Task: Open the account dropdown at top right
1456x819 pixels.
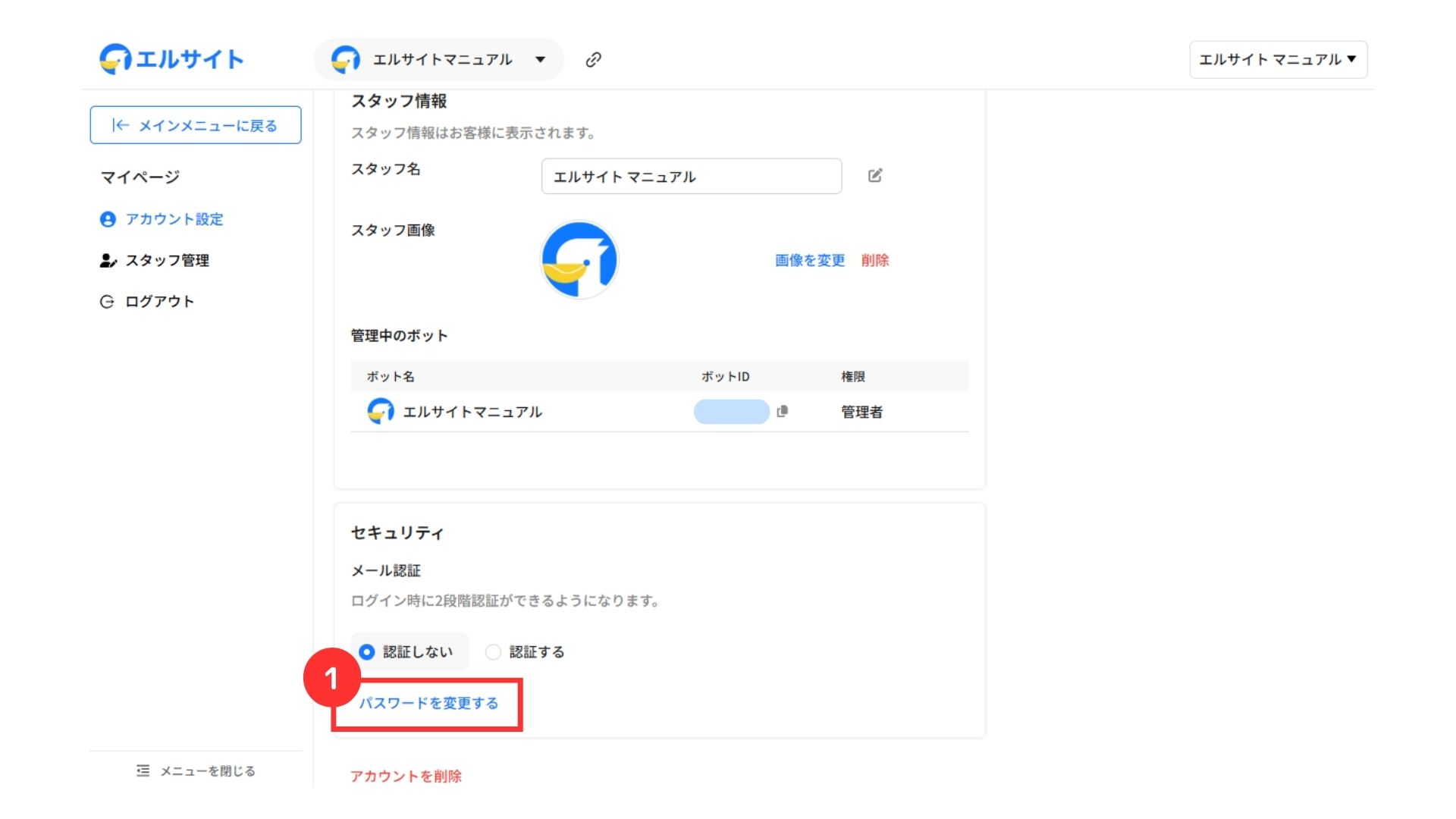Action: point(1278,60)
